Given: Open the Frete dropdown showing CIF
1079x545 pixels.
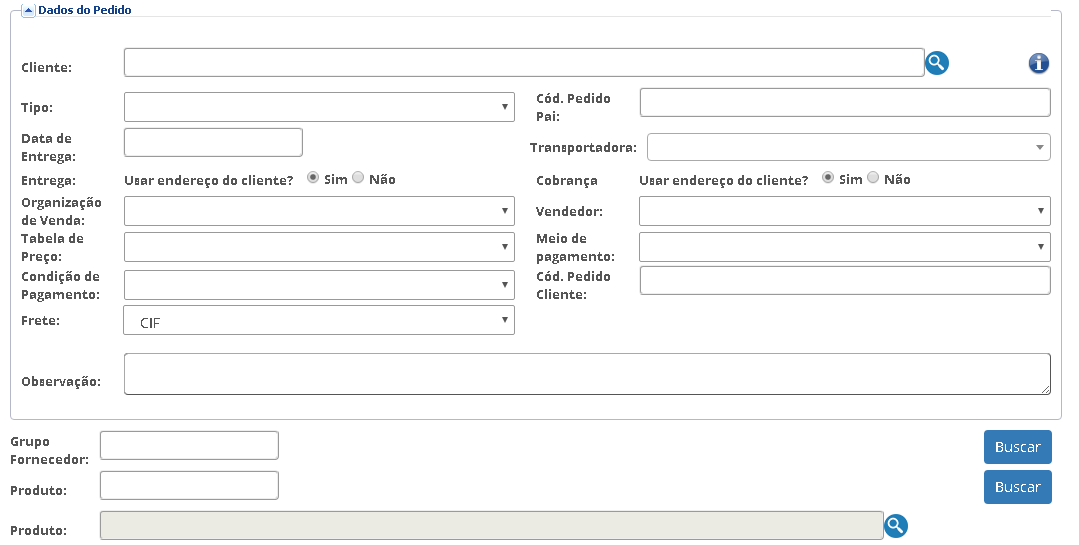Looking at the screenshot, I should tap(319, 321).
